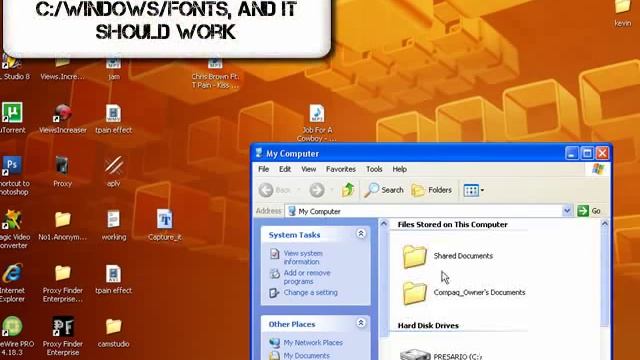Open My Network Places link

click(313, 342)
